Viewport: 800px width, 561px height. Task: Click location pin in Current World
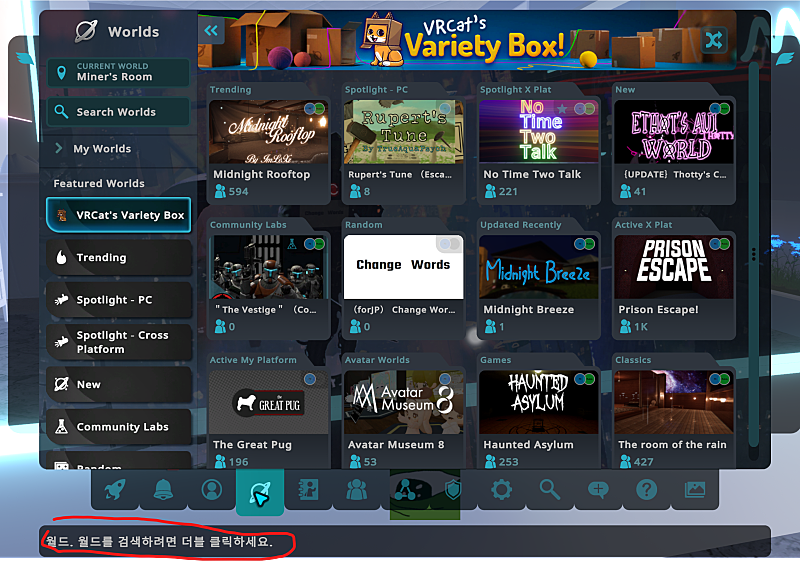click(x=61, y=72)
